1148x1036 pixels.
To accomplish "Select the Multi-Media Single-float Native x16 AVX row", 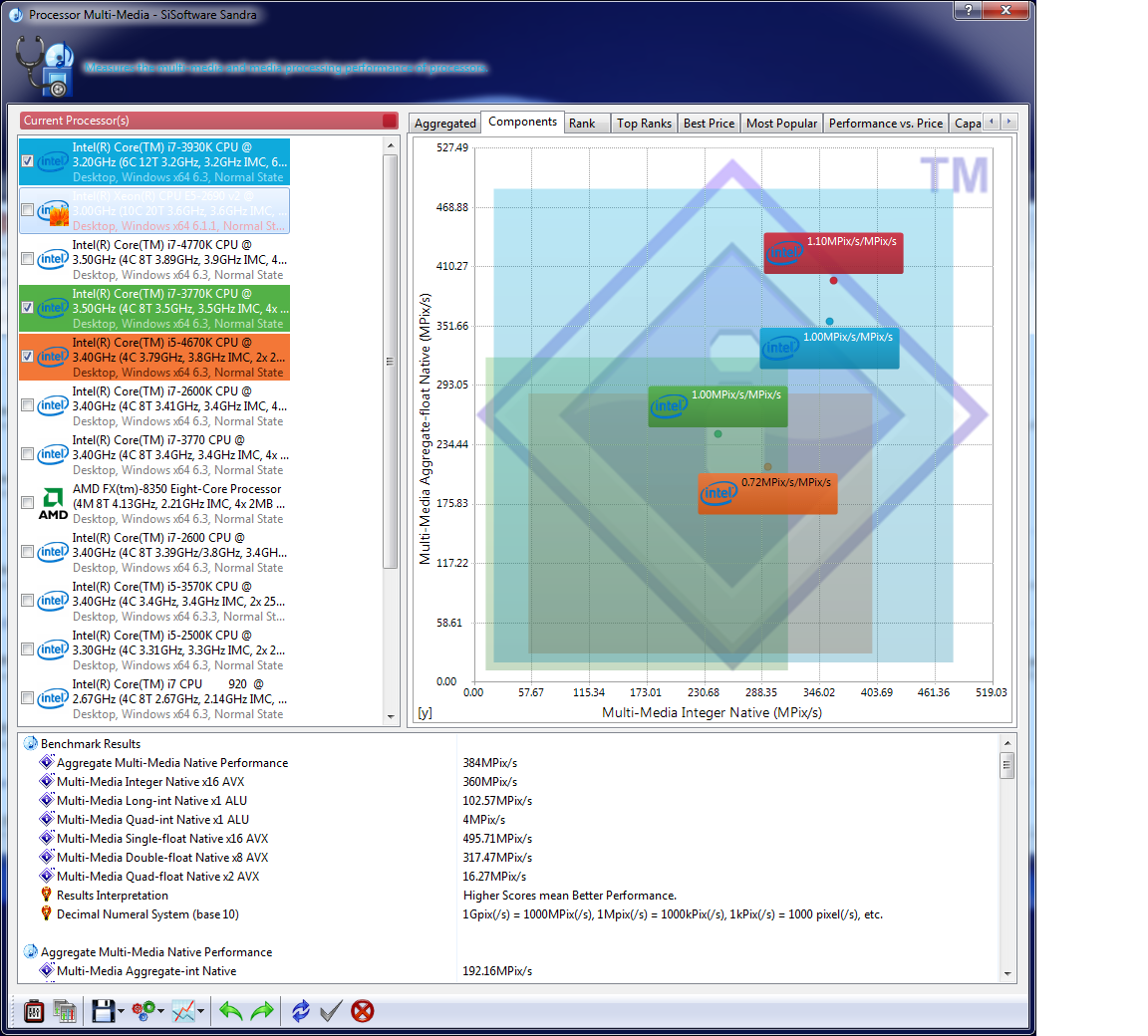I will (509, 839).
